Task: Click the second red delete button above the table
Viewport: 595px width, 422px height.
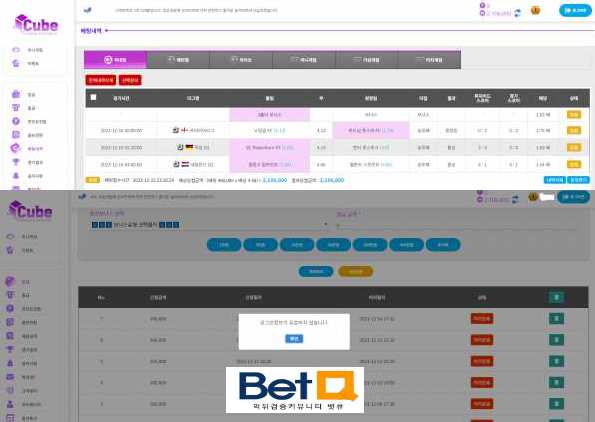Action: (x=130, y=80)
